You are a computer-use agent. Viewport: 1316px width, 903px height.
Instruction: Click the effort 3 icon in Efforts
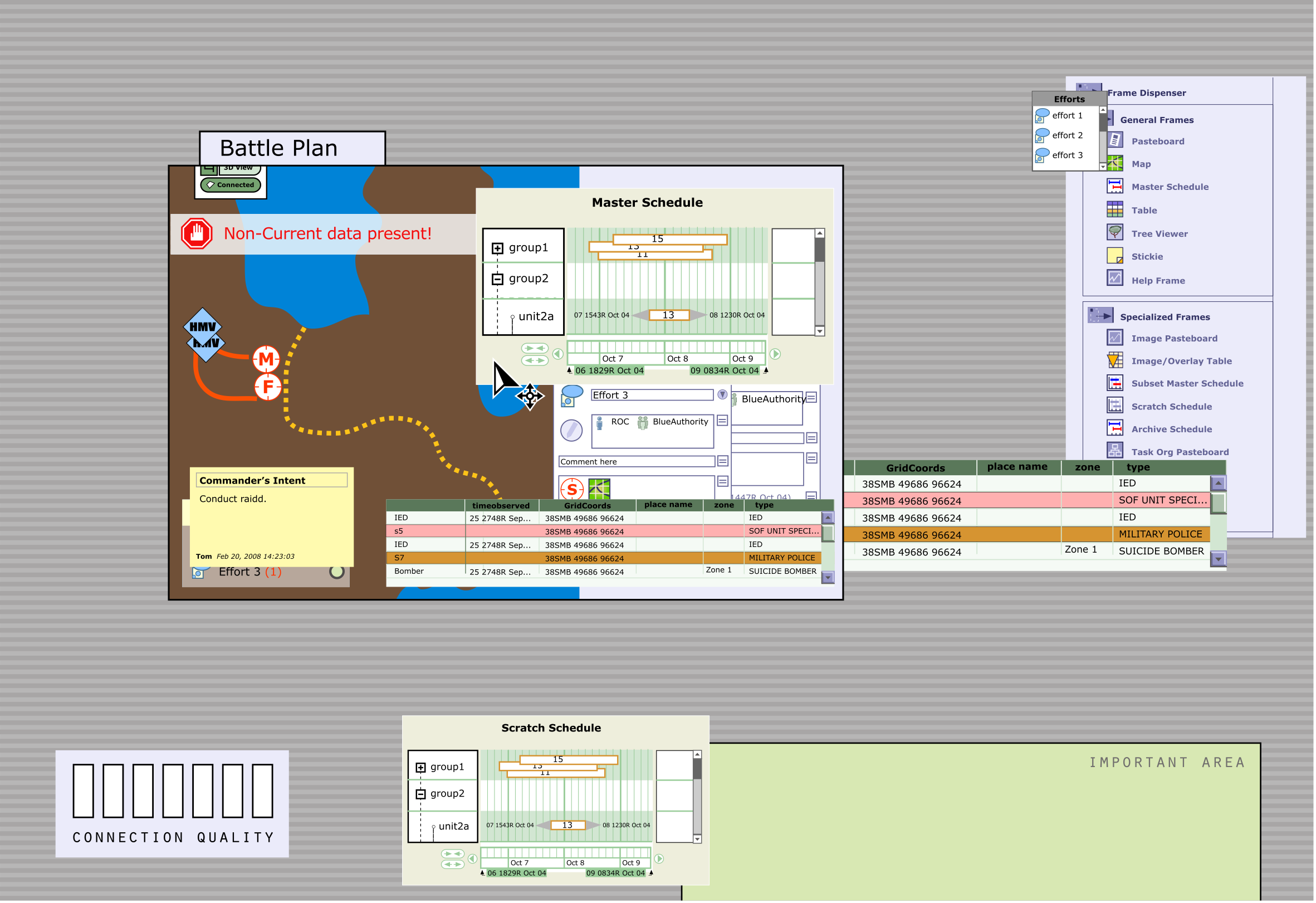pos(1043,155)
